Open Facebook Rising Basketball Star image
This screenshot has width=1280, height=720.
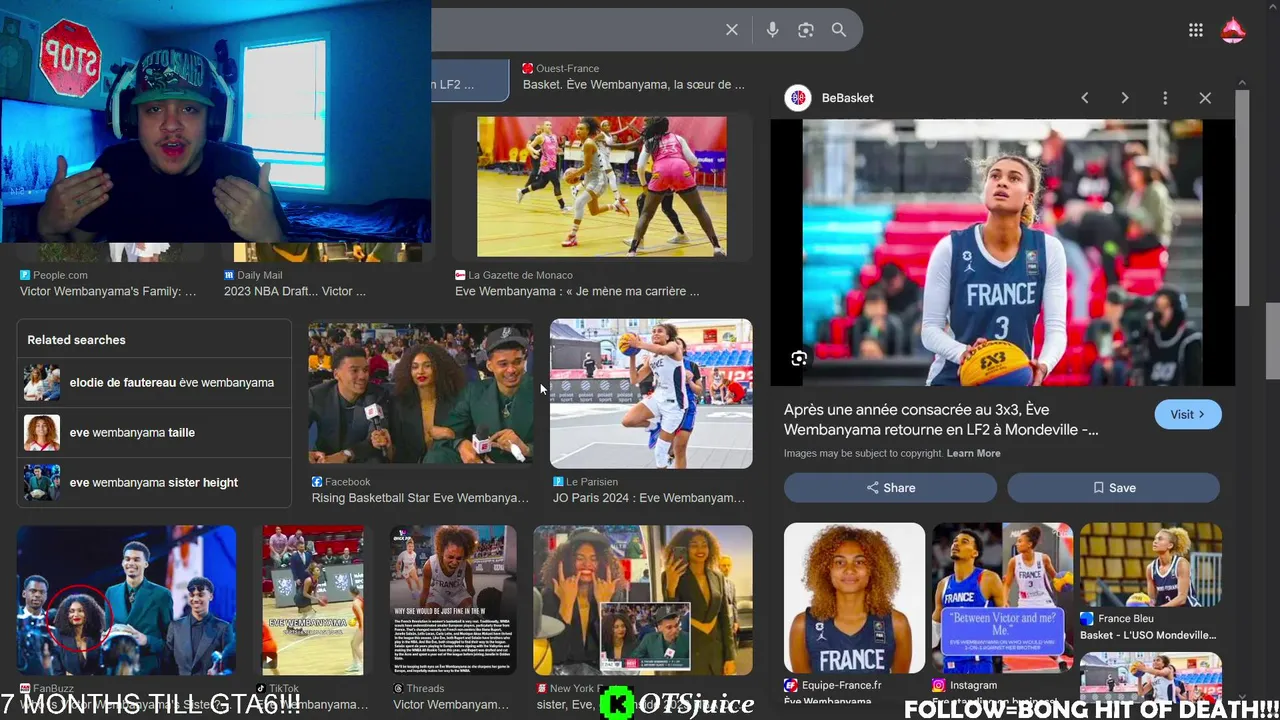click(x=420, y=393)
